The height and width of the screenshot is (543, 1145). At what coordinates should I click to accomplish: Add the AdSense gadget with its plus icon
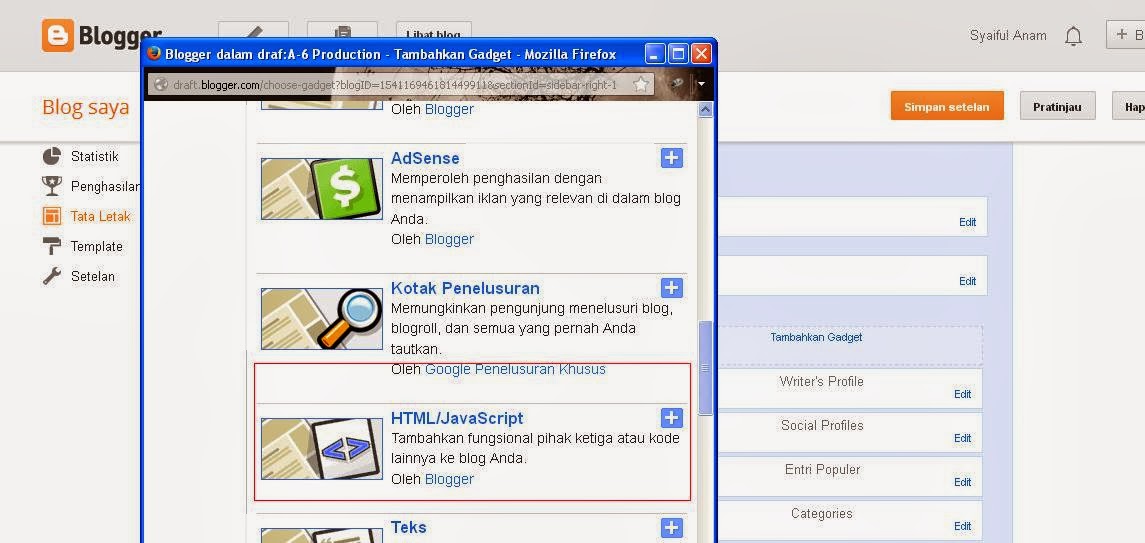click(x=672, y=158)
